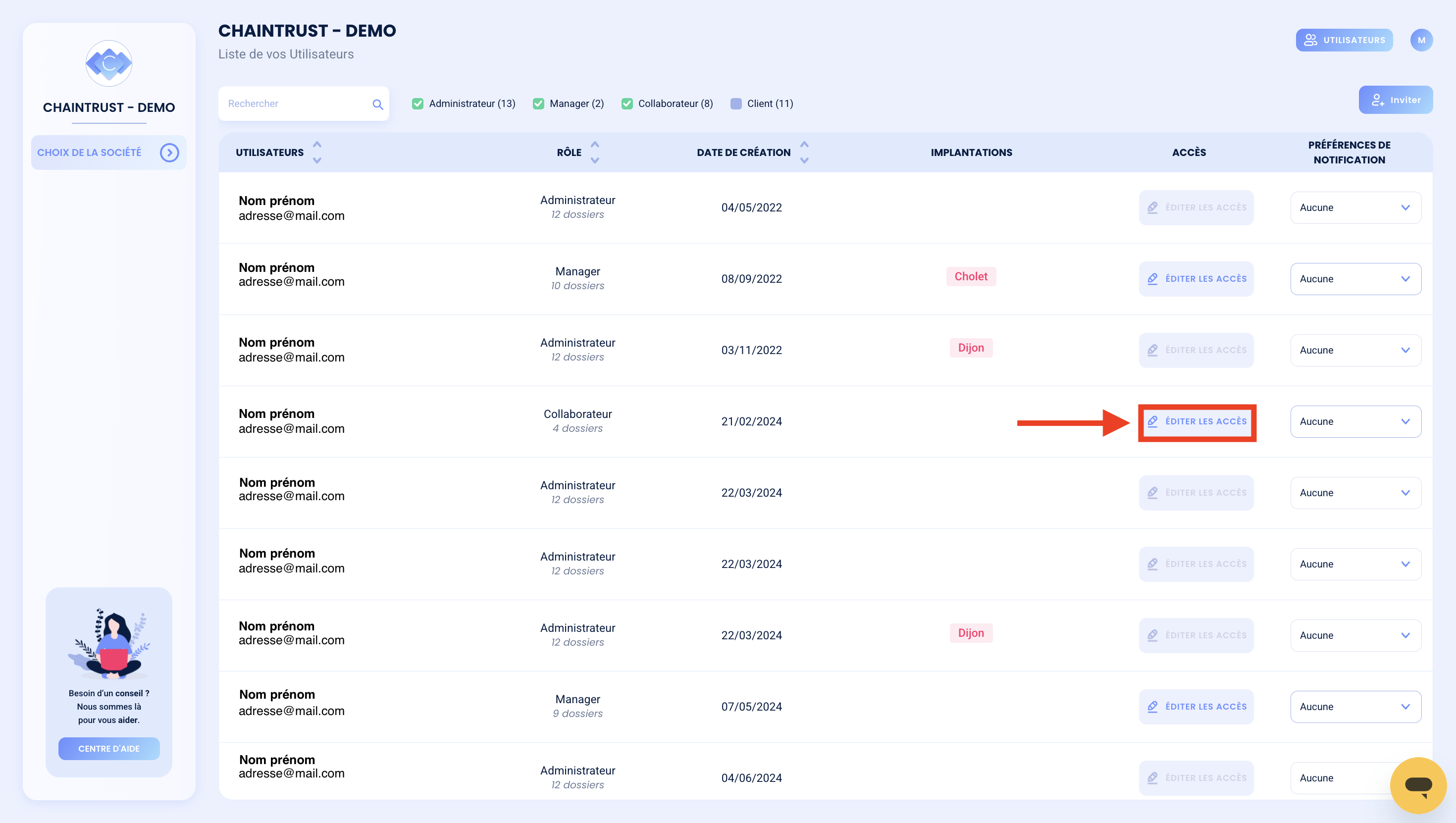The width and height of the screenshot is (1456, 823).
Task: Click the Utilisateurs column header
Action: click(269, 153)
